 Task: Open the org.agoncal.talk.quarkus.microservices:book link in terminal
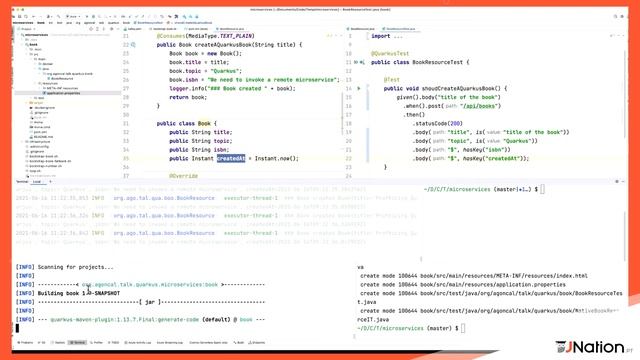point(150,284)
